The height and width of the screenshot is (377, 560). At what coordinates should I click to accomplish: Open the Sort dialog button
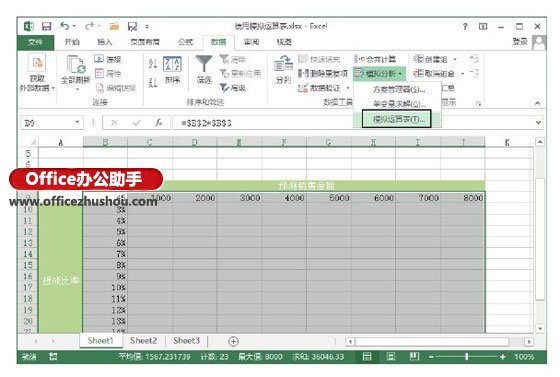click(x=172, y=70)
